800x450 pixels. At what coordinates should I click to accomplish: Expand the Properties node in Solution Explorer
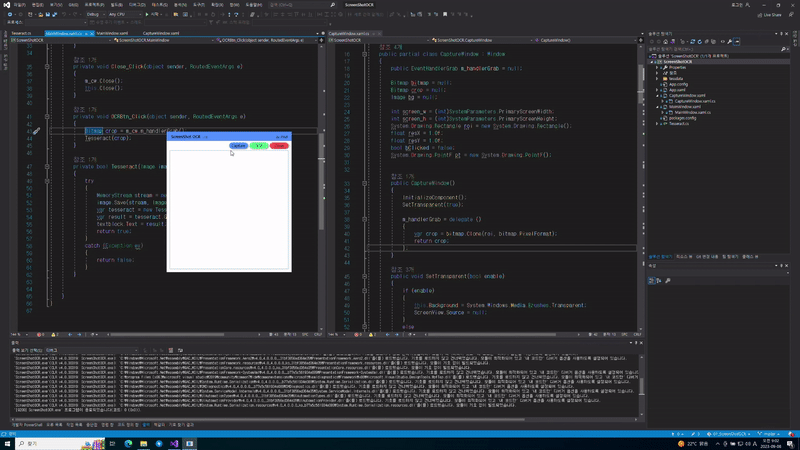[x=659, y=67]
